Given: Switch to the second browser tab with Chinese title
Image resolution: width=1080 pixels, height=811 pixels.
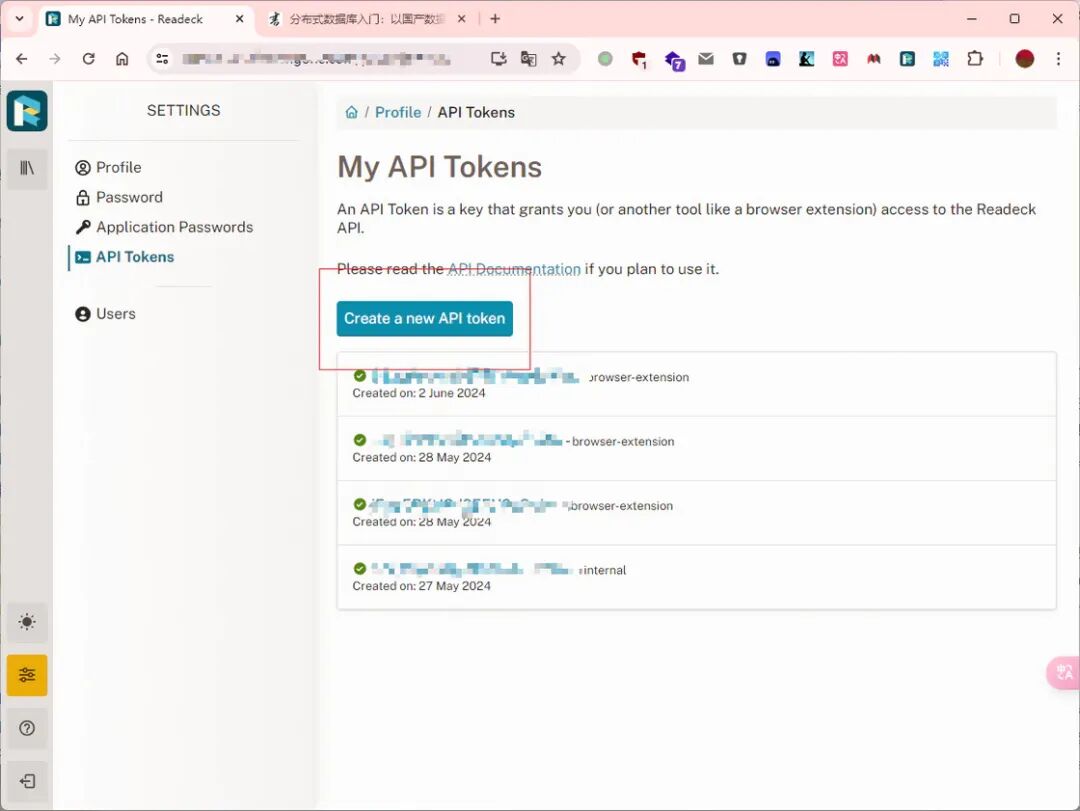Looking at the screenshot, I should [368, 19].
